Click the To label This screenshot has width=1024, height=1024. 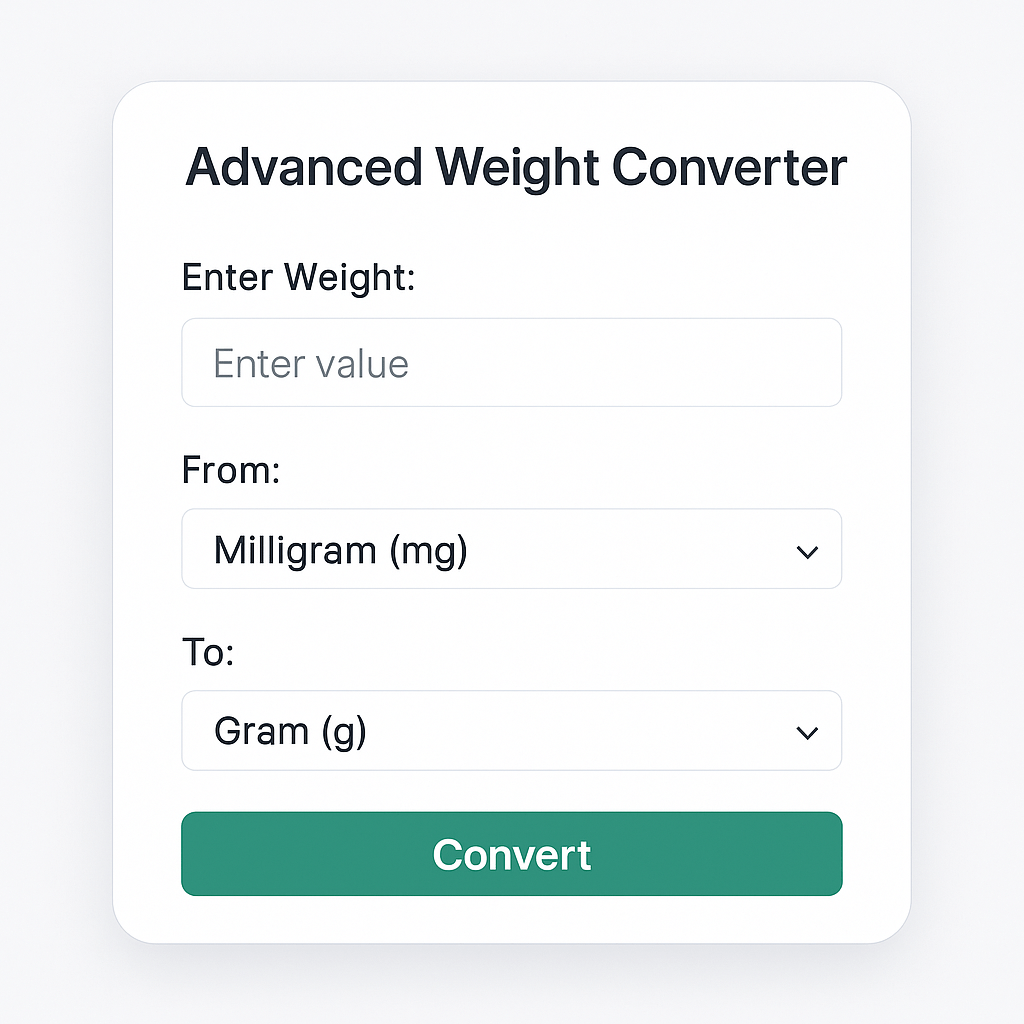coord(207,651)
